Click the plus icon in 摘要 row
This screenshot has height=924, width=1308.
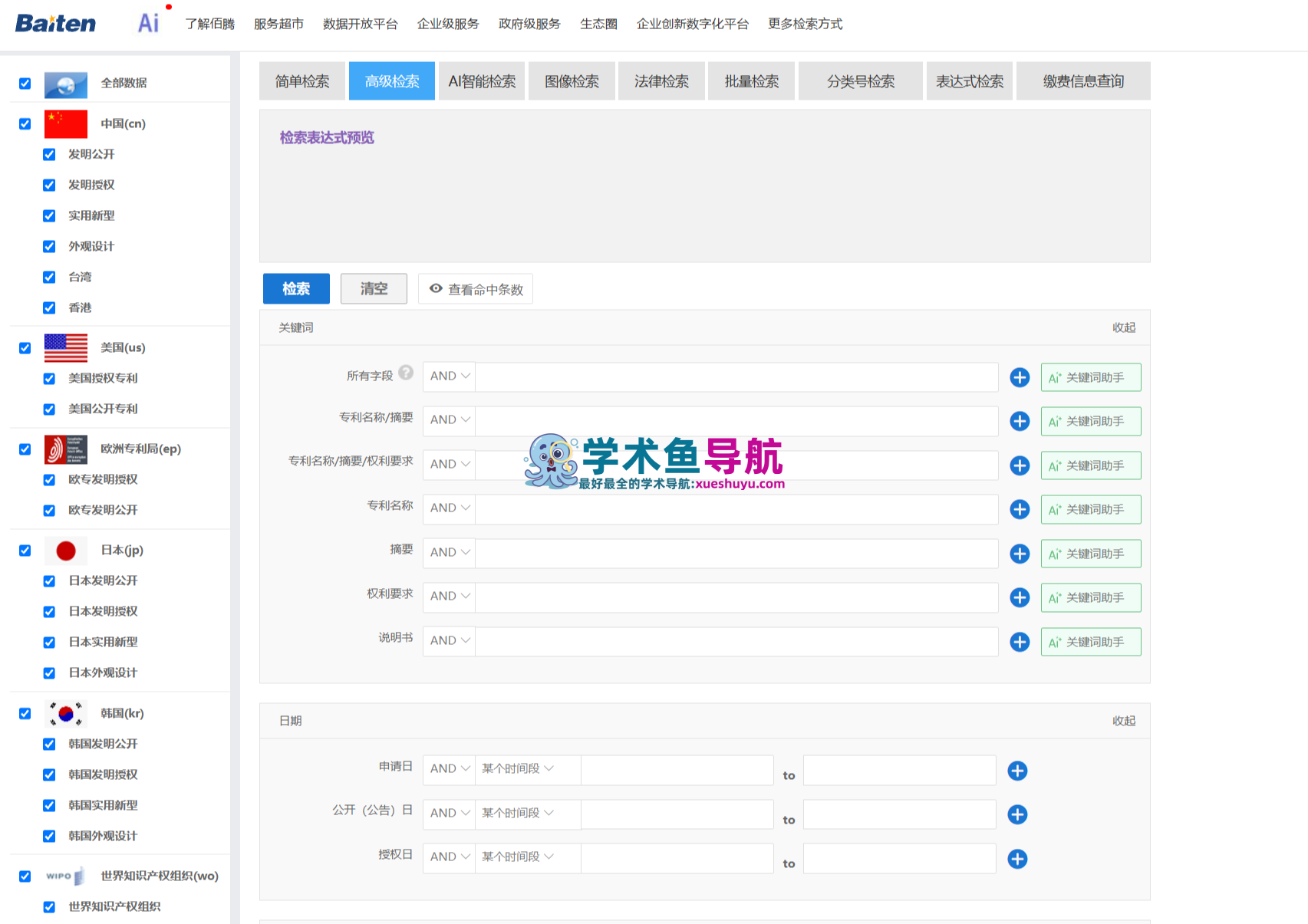tap(1020, 554)
